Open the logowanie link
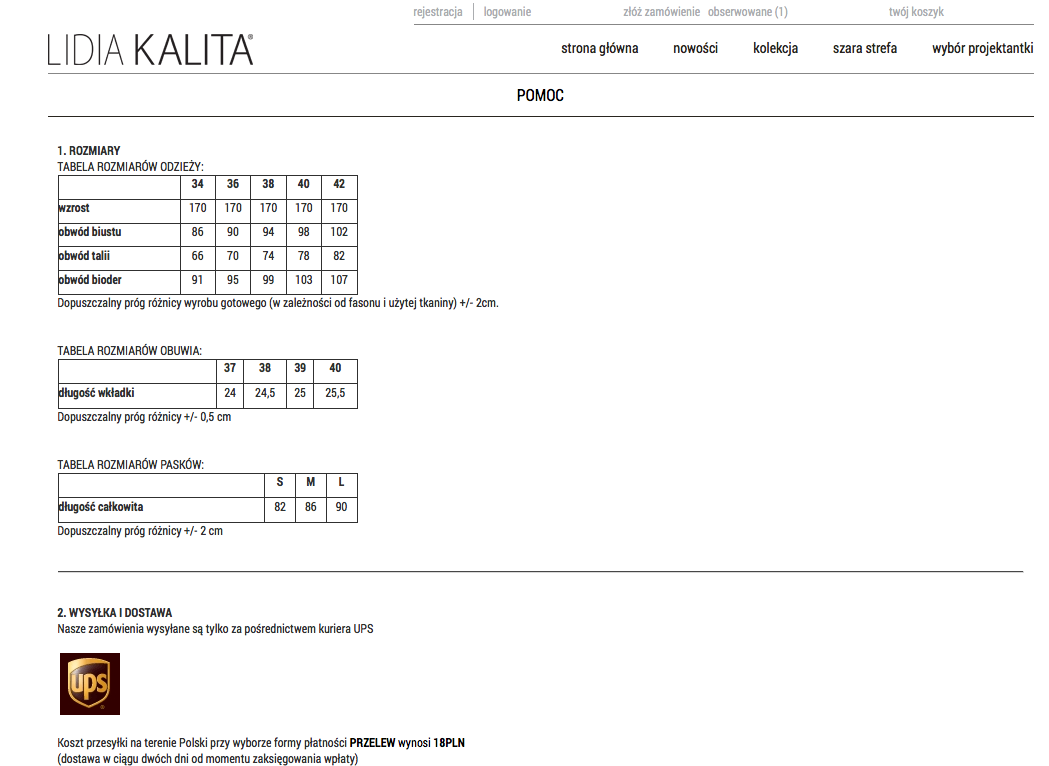This screenshot has width=1049, height=766. 507,12
